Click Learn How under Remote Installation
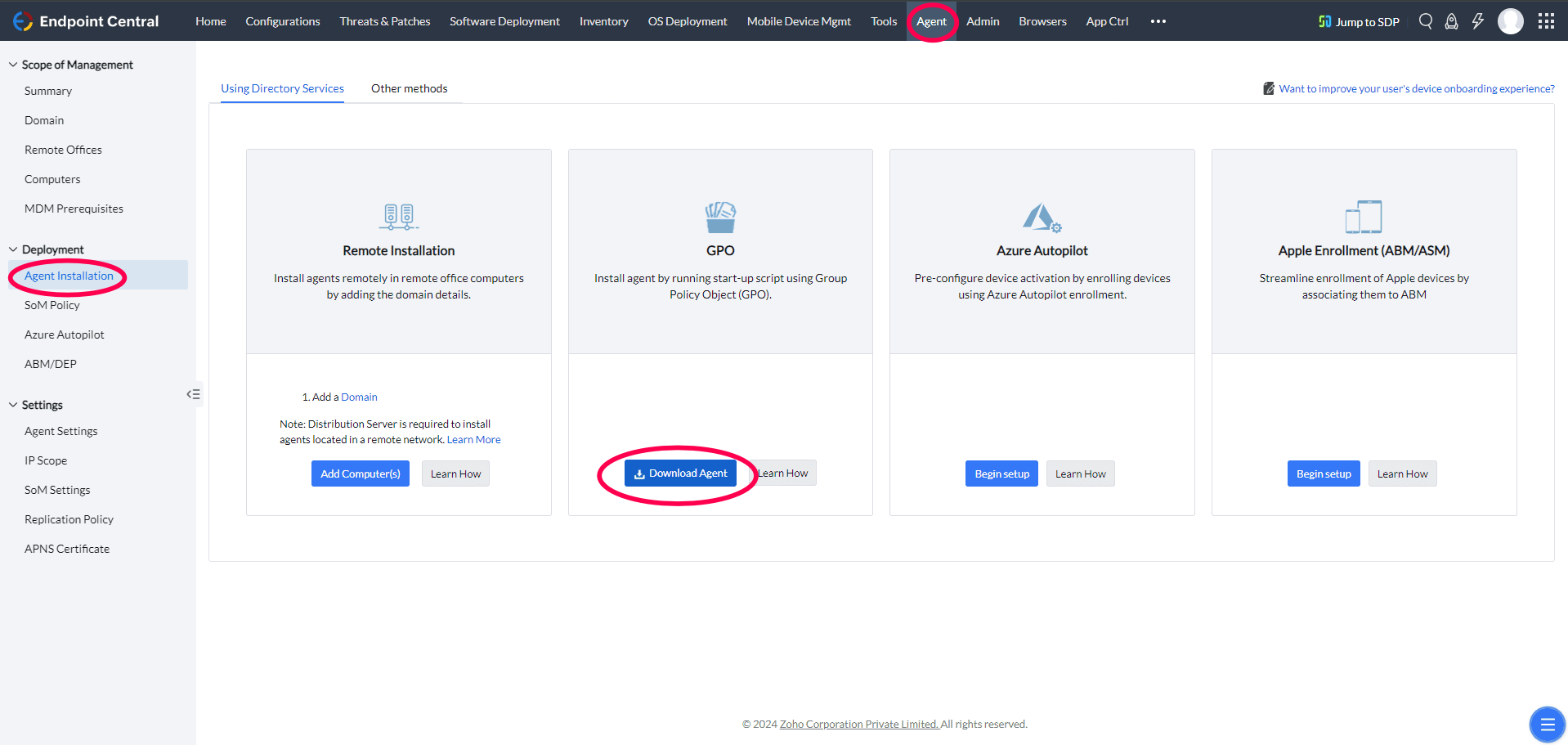 point(455,473)
